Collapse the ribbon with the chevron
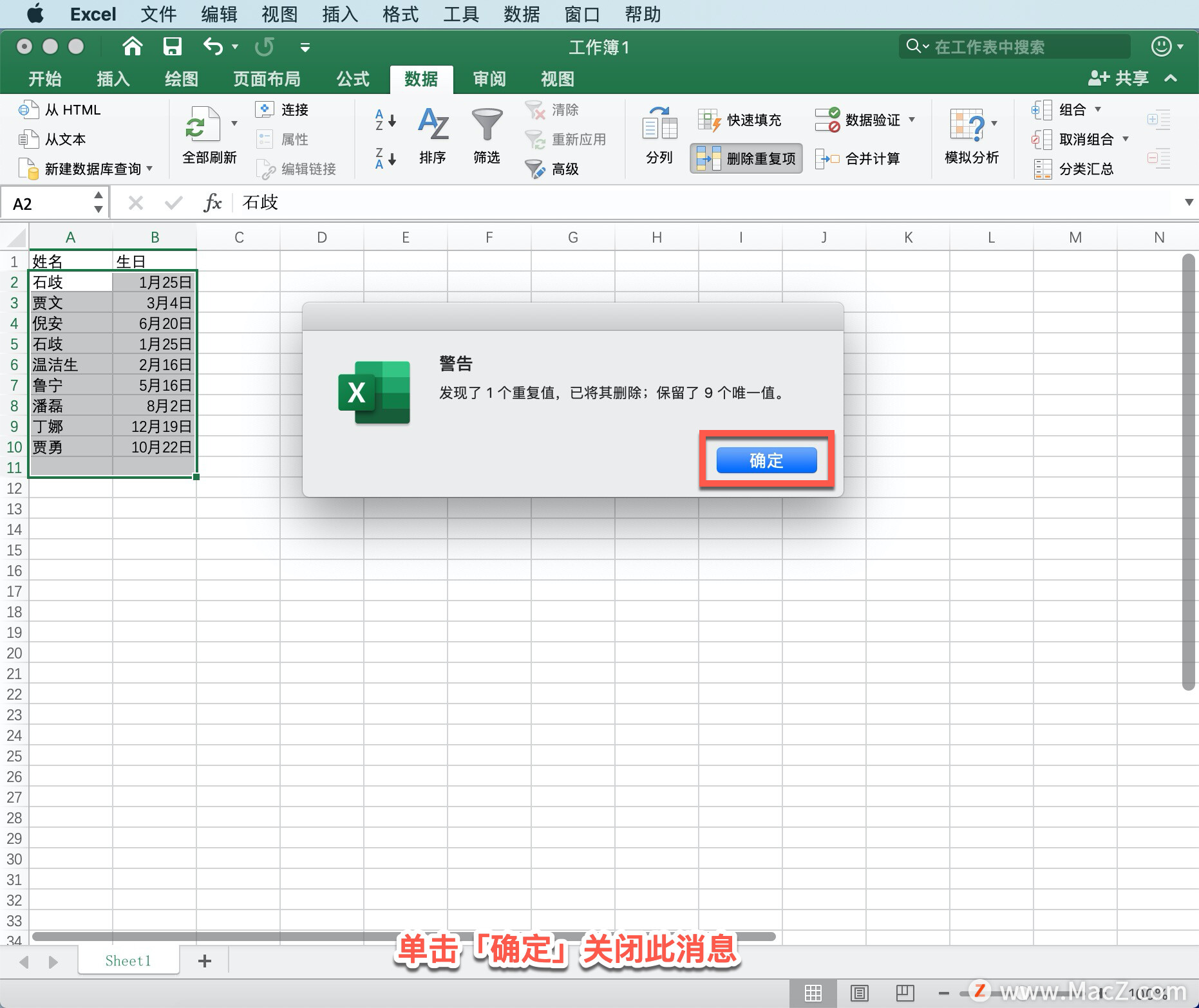Viewport: 1199px width, 1008px height. click(x=1171, y=79)
